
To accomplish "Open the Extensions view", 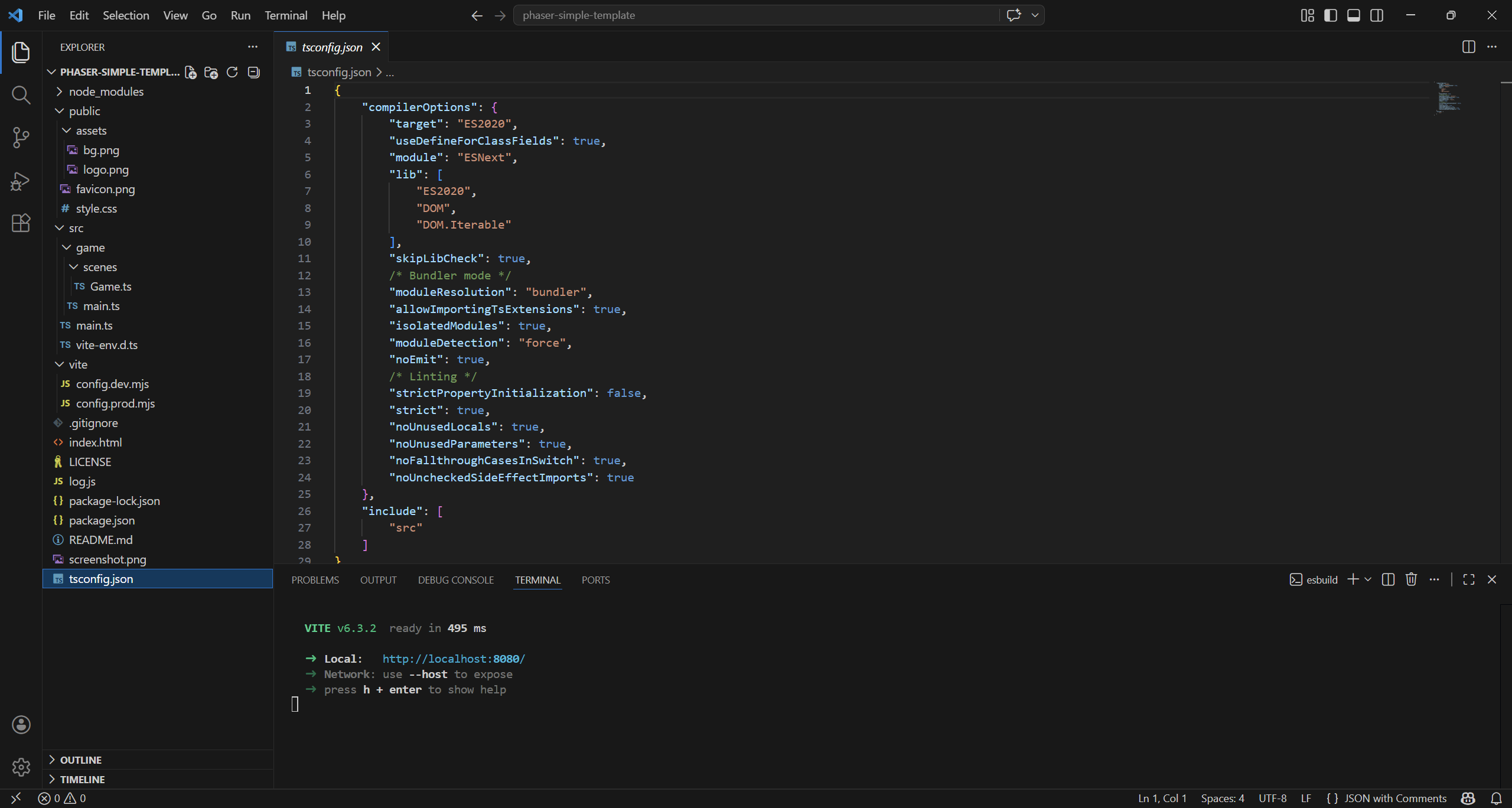I will pos(21,223).
